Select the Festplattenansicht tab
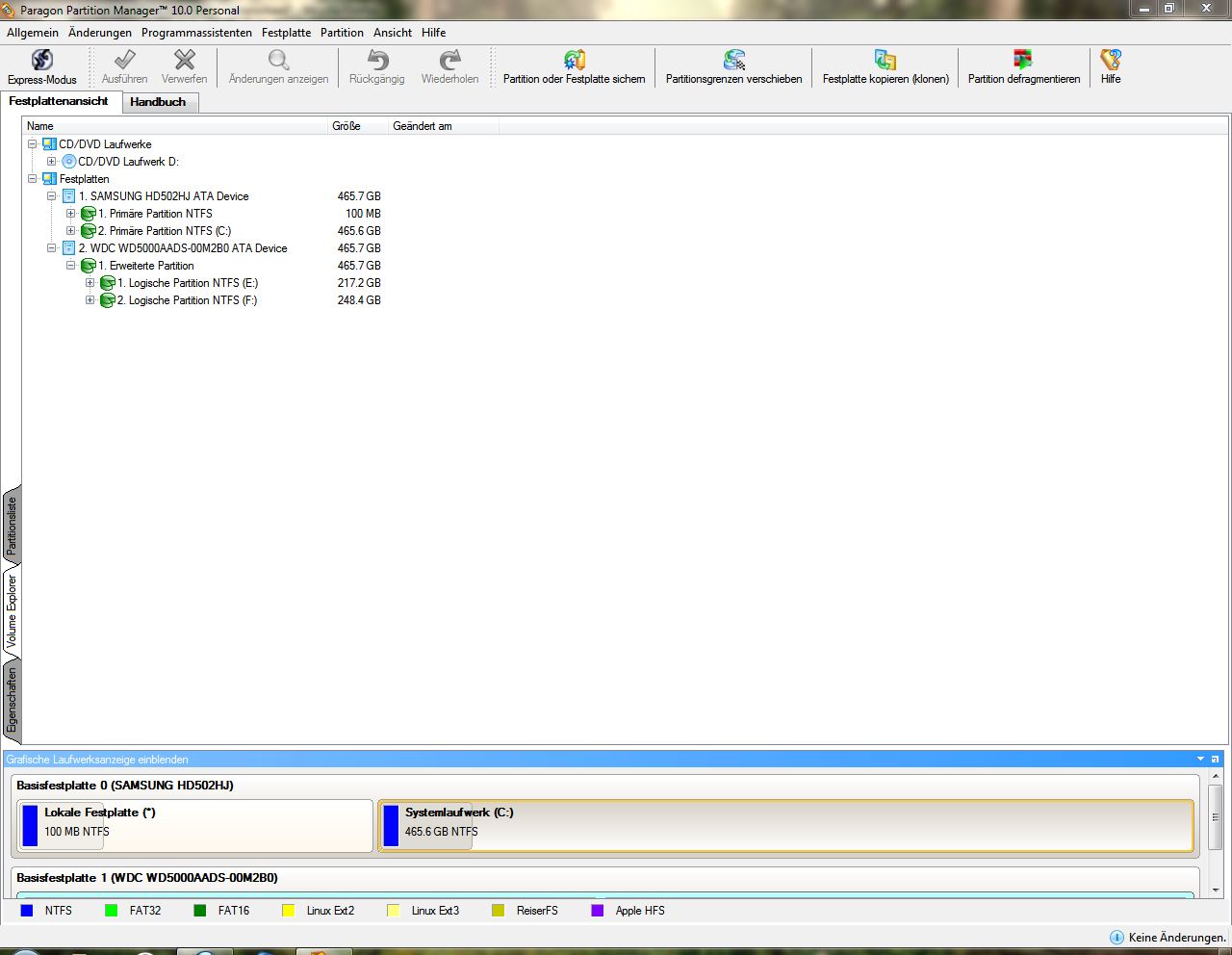The image size is (1232, 955). click(59, 101)
